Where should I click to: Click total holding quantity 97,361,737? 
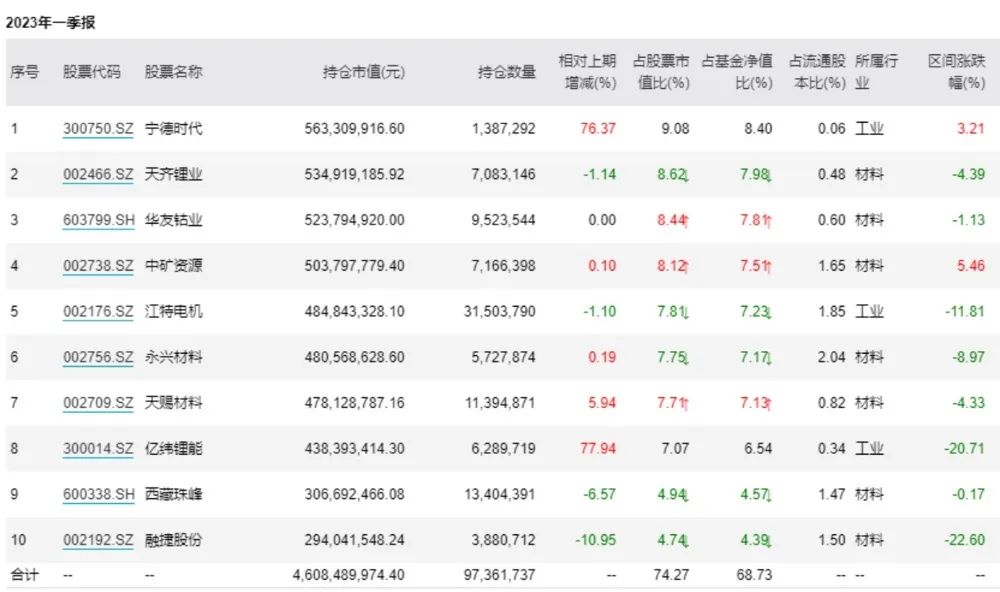[500, 575]
